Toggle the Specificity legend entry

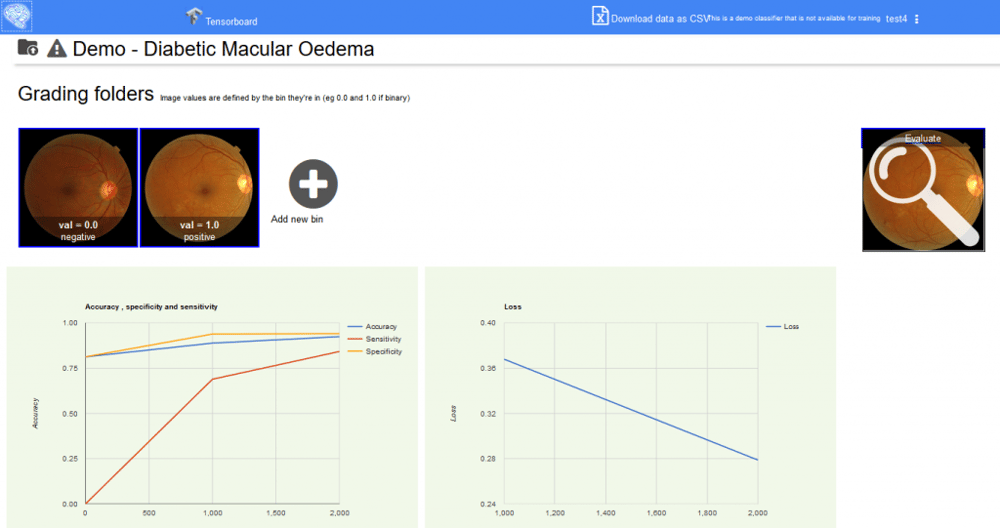coord(383,351)
